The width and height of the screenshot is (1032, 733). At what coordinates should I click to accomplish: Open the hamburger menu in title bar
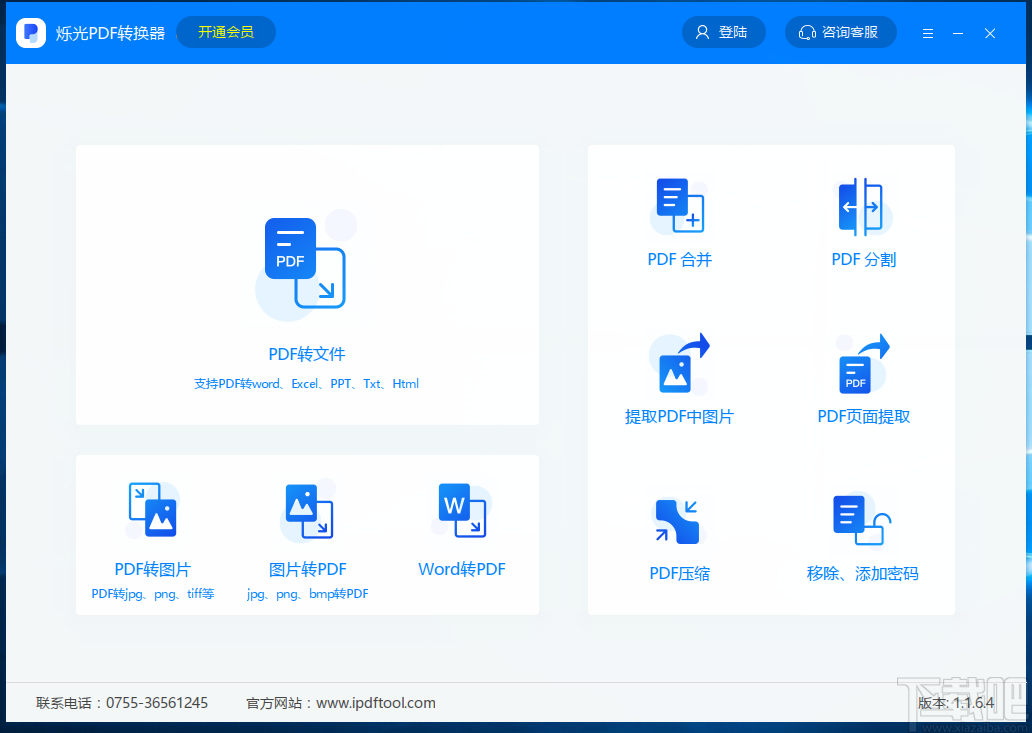pos(928,32)
